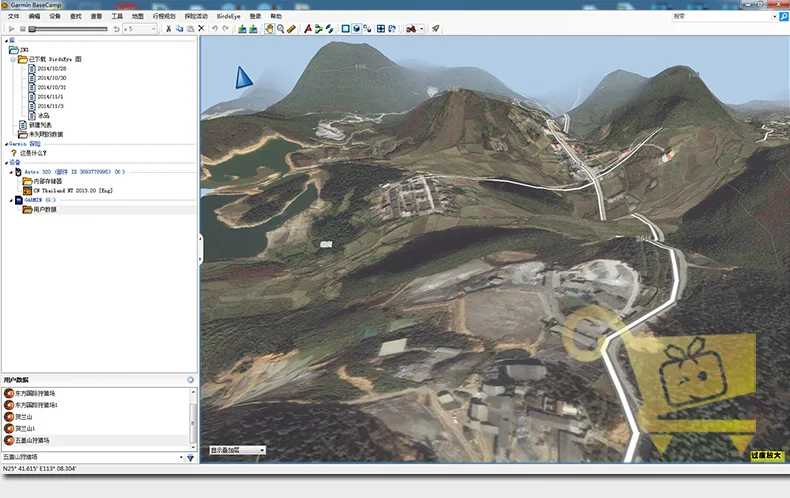The height and width of the screenshot is (498, 790).
Task: Pick the ruler measure tool
Action: tap(291, 29)
